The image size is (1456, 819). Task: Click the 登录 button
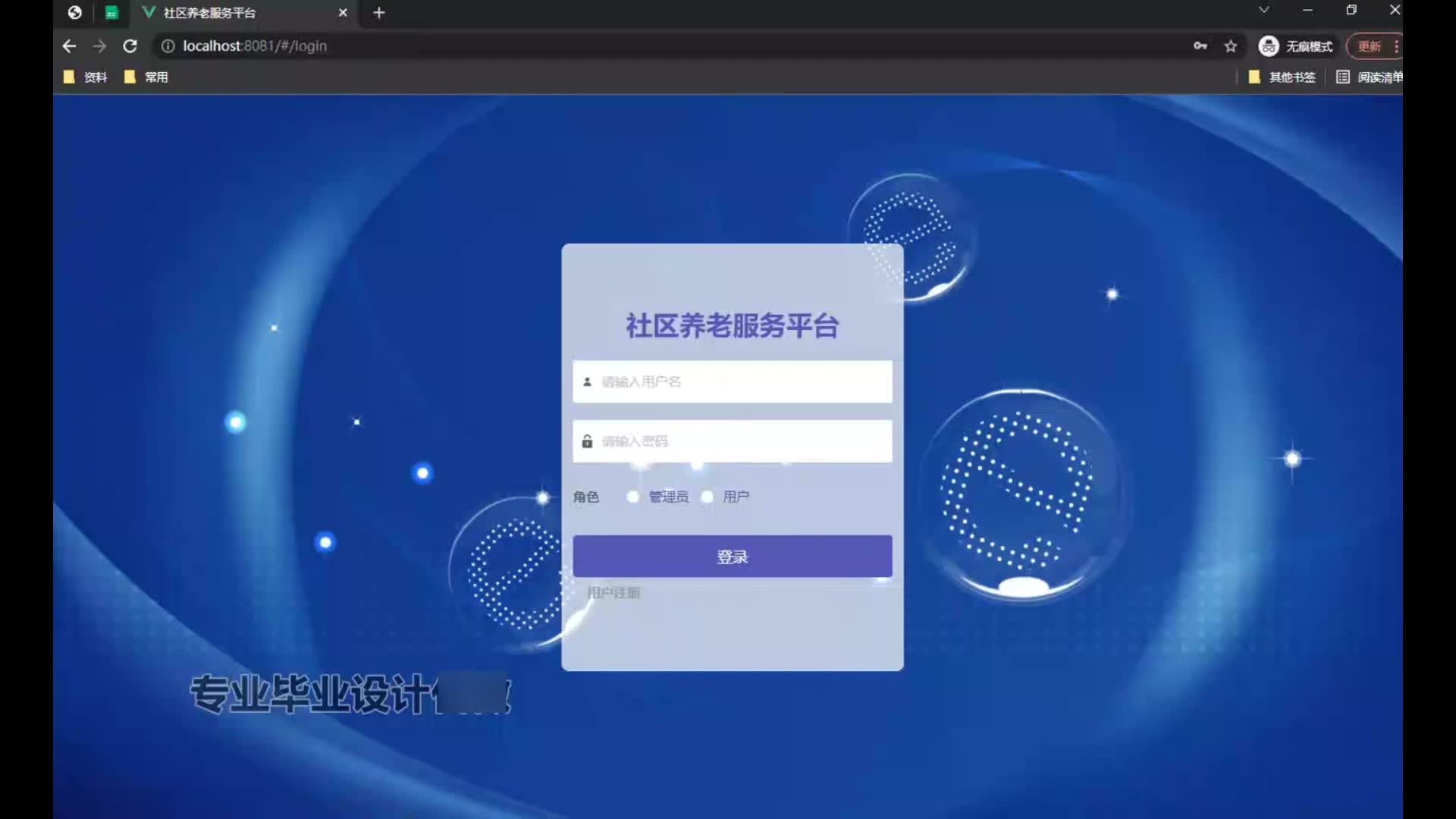tap(732, 557)
